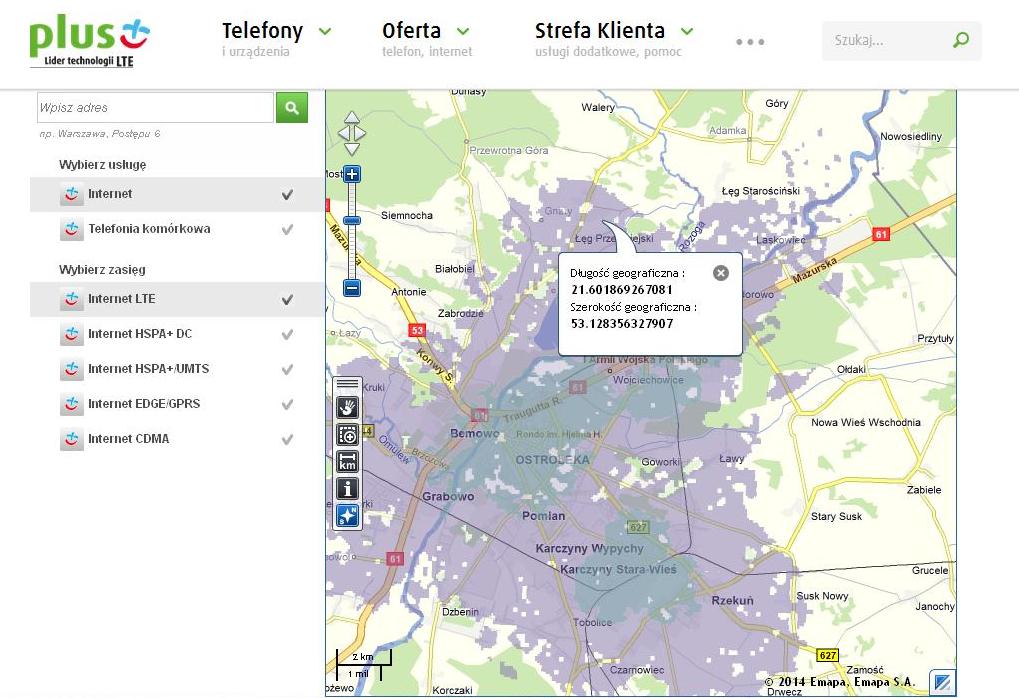1019x698 pixels.
Task: Click the green address search button
Action: tap(292, 107)
